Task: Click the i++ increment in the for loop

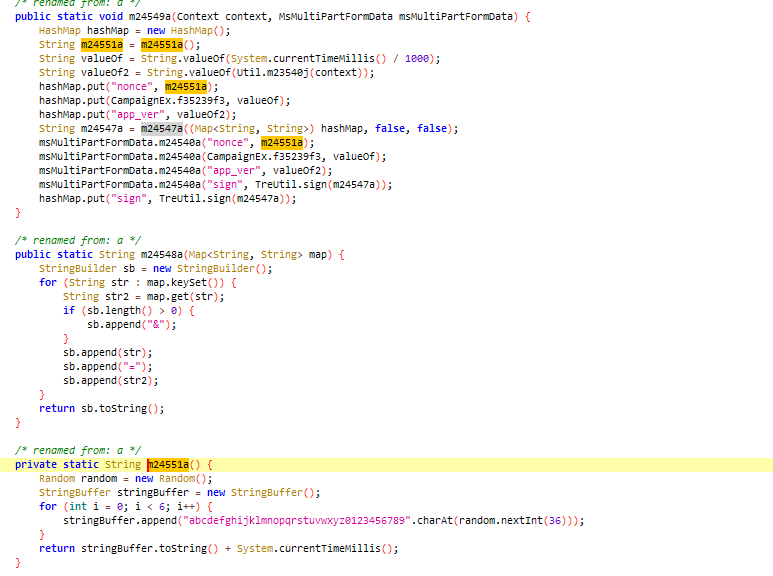Action: (186, 506)
